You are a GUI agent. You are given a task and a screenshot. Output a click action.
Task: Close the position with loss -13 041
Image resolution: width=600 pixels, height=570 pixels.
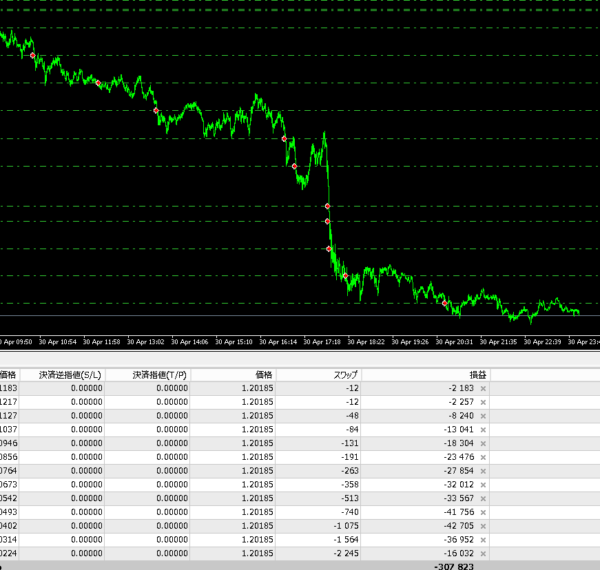pyautogui.click(x=483, y=430)
